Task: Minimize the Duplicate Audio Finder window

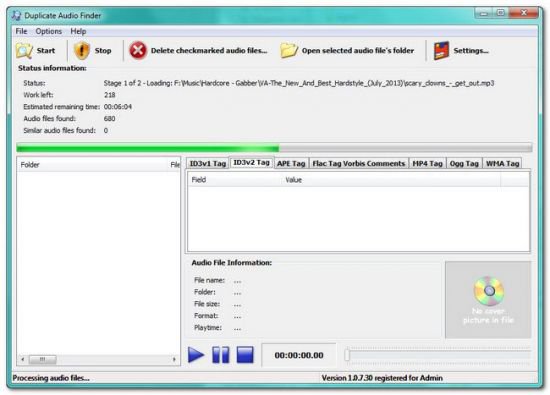Action: [x=484, y=13]
